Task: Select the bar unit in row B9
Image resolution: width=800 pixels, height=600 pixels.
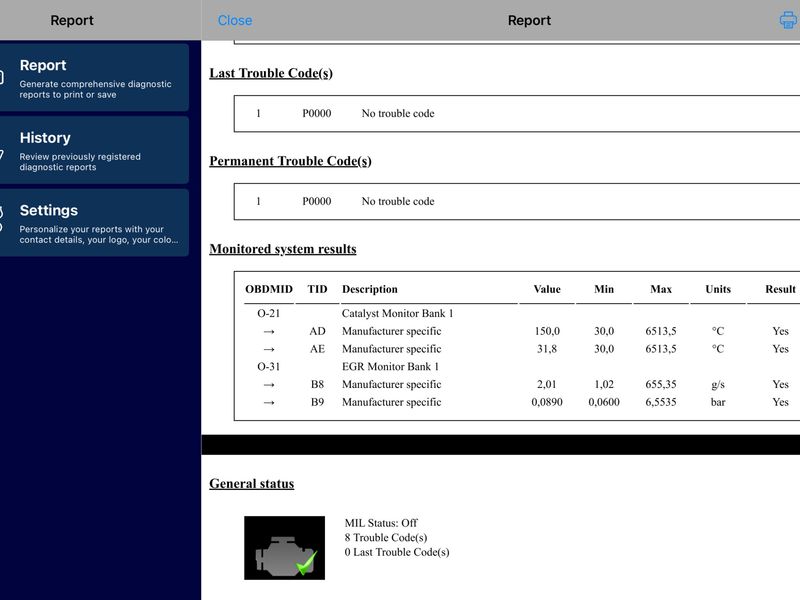Action: (718, 402)
